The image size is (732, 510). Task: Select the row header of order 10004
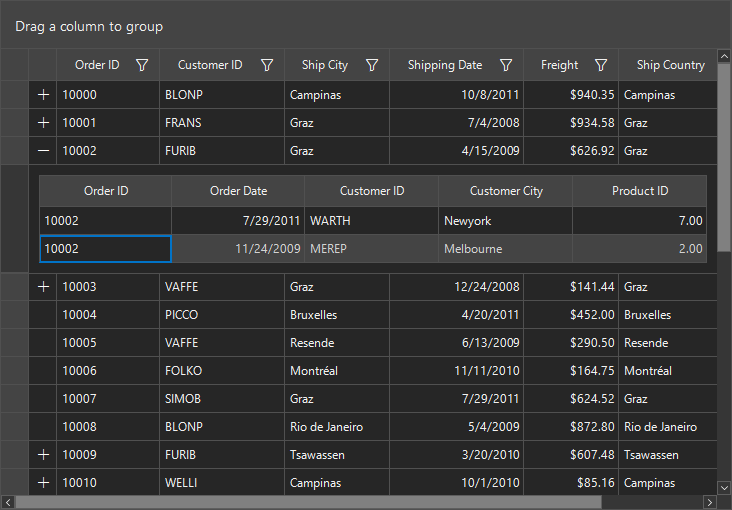14,315
